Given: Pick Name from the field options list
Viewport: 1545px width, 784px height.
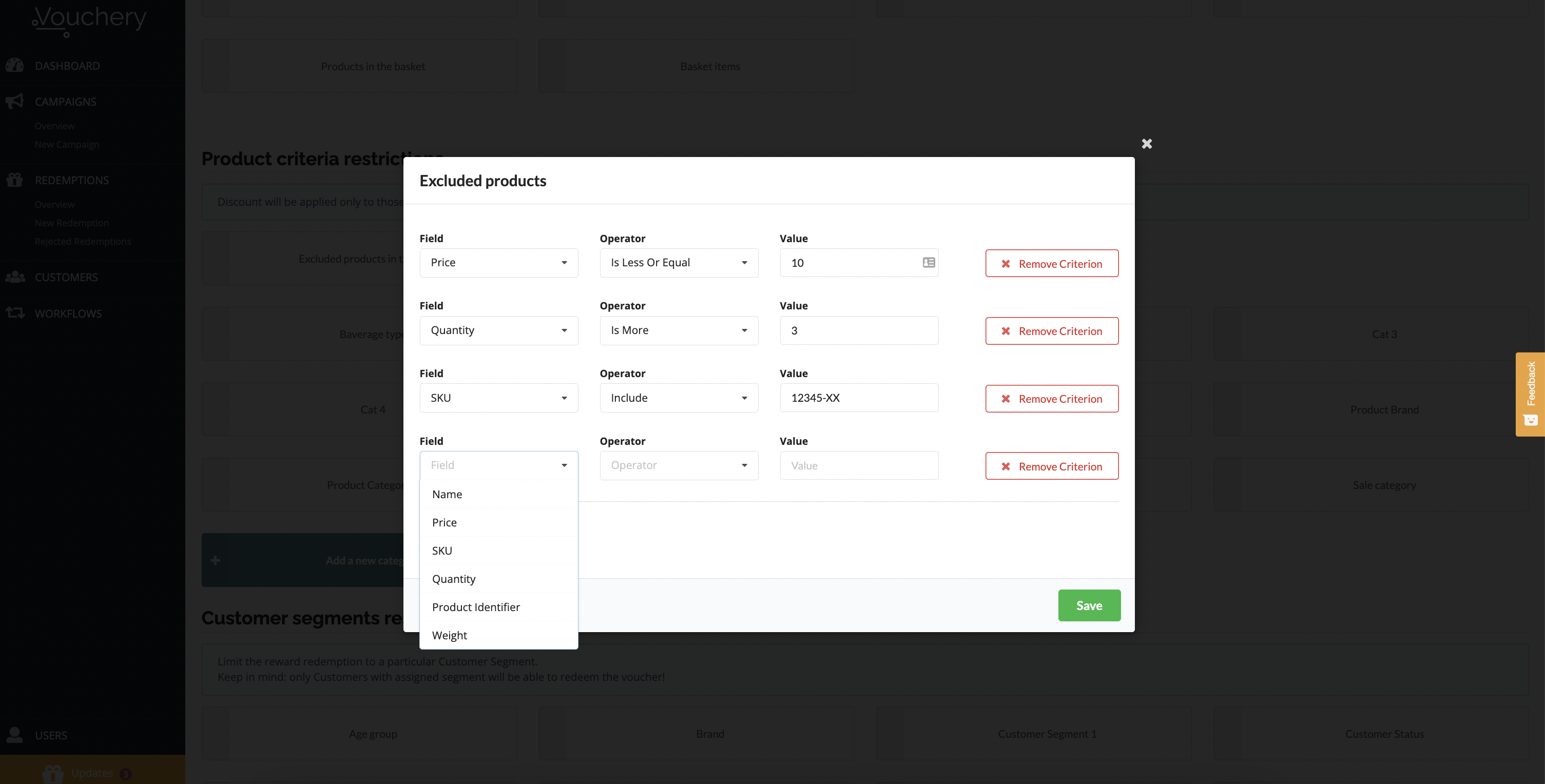Looking at the screenshot, I should click(x=447, y=495).
